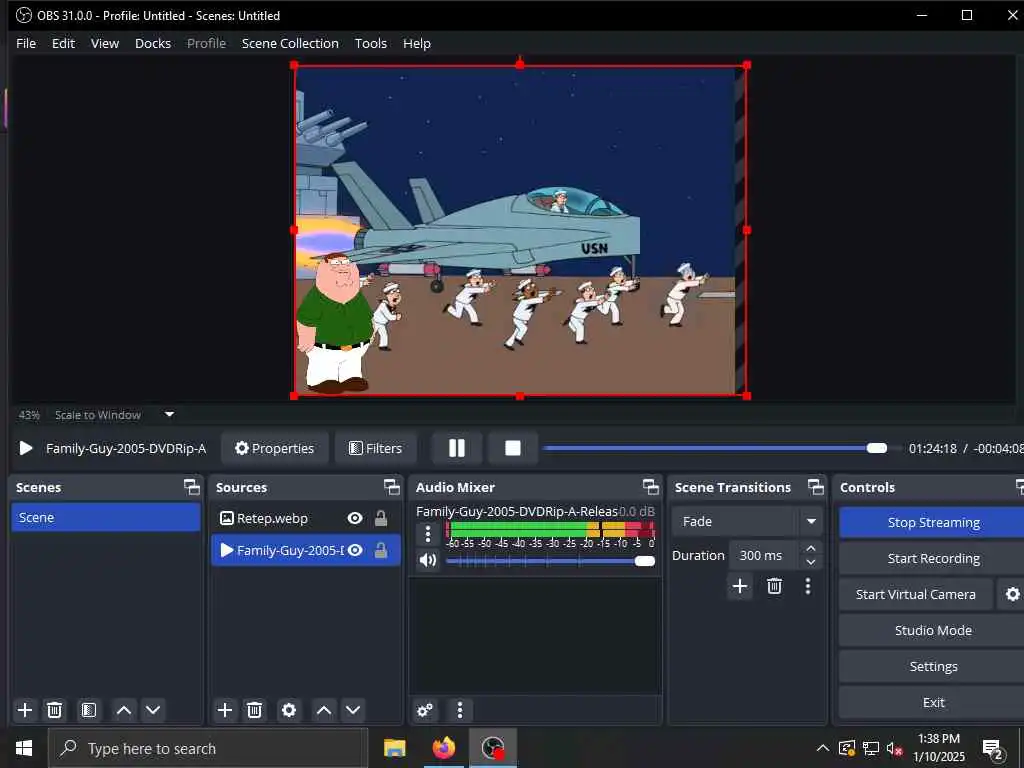
Task: Pop out the Audio Mixer dock
Action: [650, 487]
